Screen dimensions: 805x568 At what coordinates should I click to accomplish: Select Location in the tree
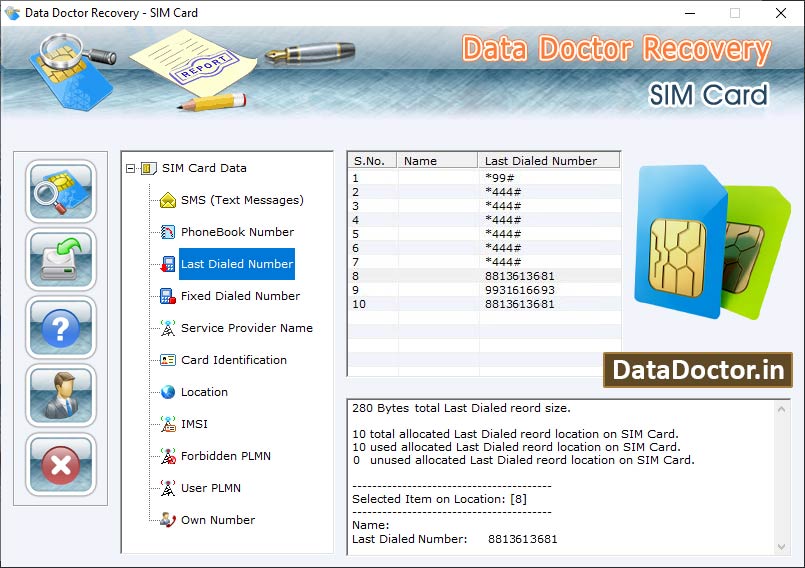click(x=204, y=392)
